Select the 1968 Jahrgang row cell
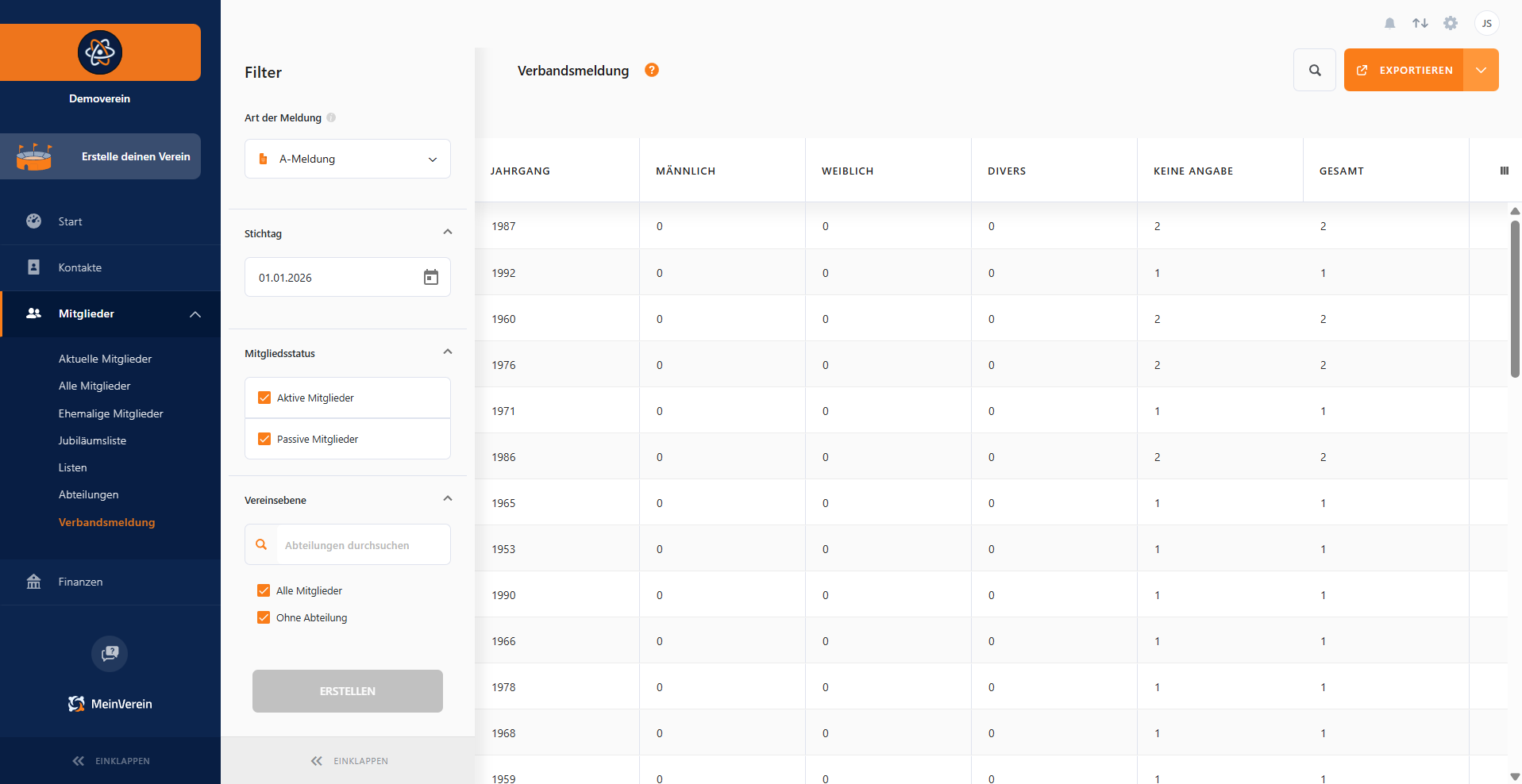Screen dimensions: 1522x784 (557, 733)
